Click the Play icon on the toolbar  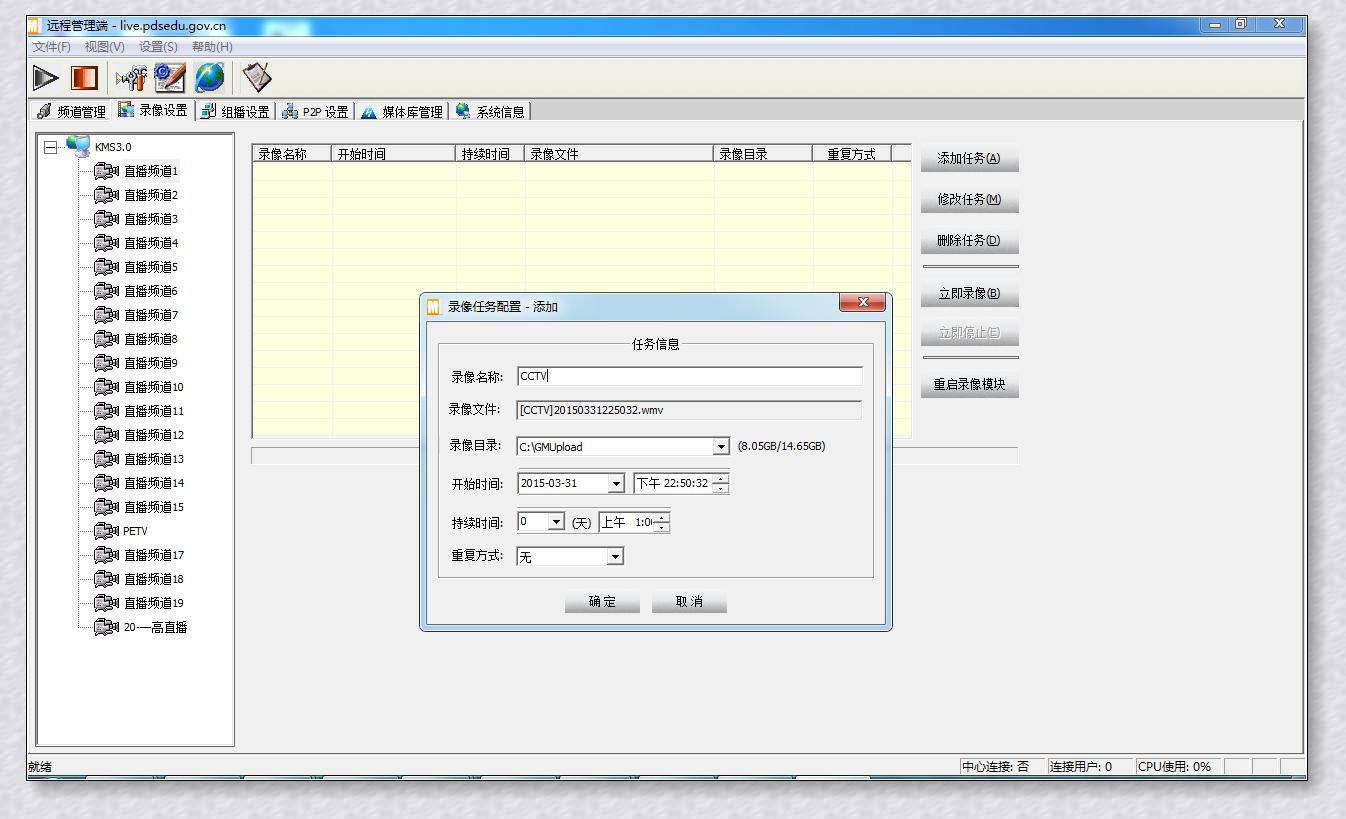pyautogui.click(x=45, y=77)
